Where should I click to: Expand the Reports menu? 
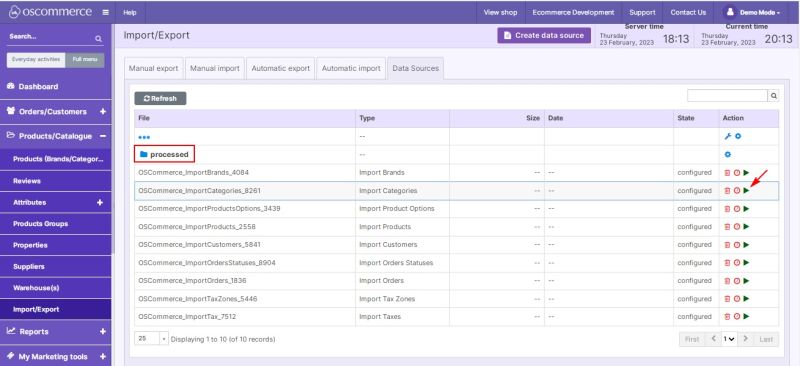coord(103,331)
